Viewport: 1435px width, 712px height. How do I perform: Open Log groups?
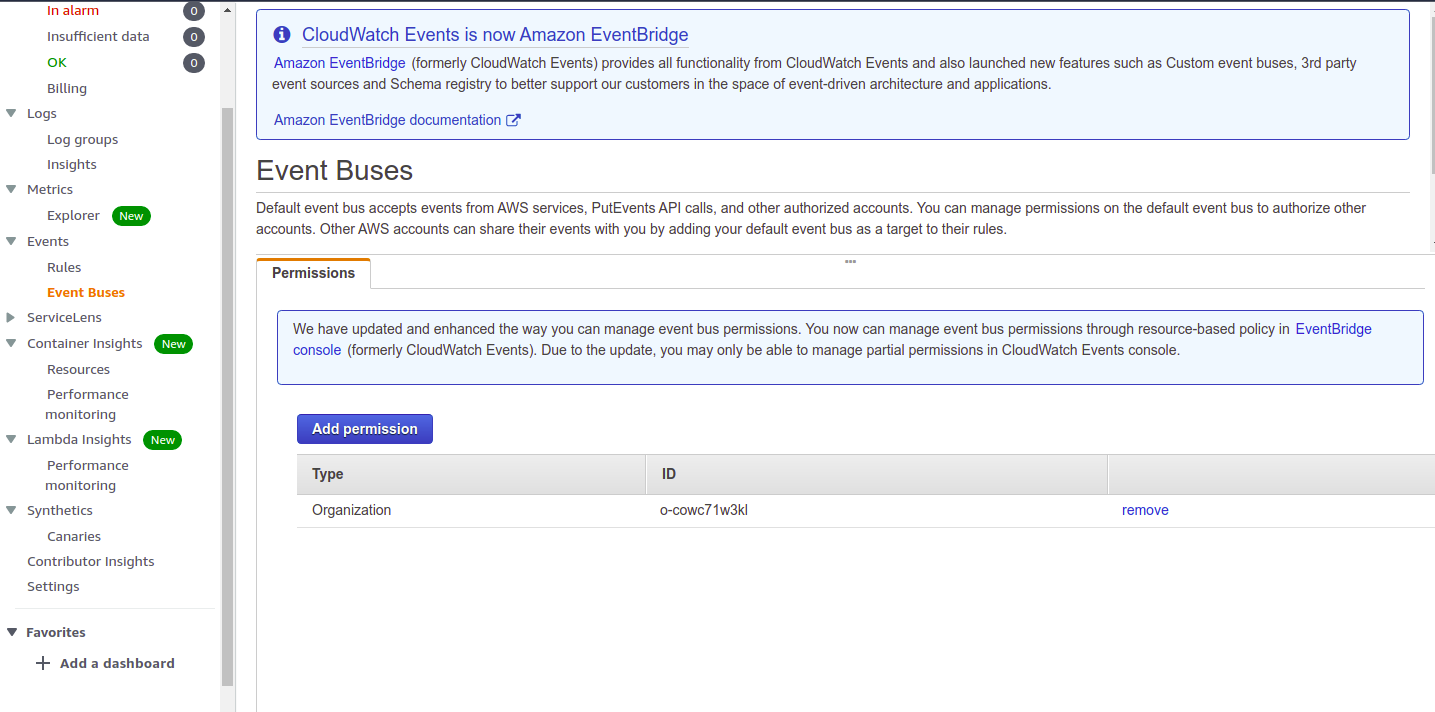[83, 140]
